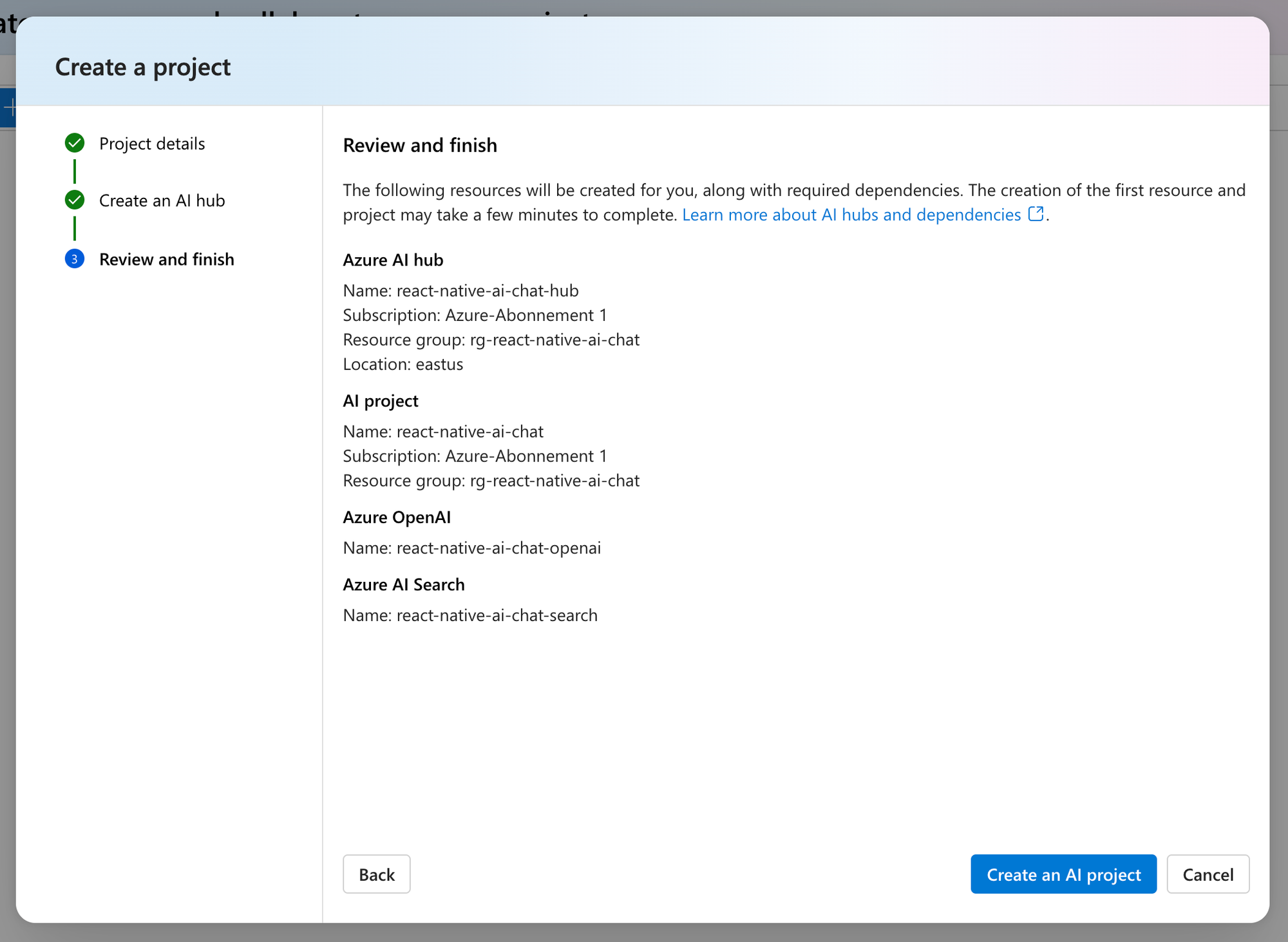The width and height of the screenshot is (1288, 942).
Task: Click AI project name react-native-ai-chat line
Action: (x=443, y=432)
